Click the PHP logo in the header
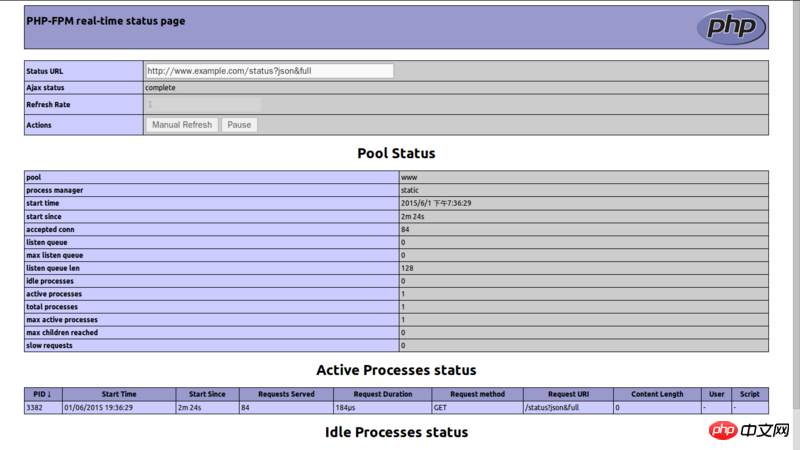 (x=731, y=27)
